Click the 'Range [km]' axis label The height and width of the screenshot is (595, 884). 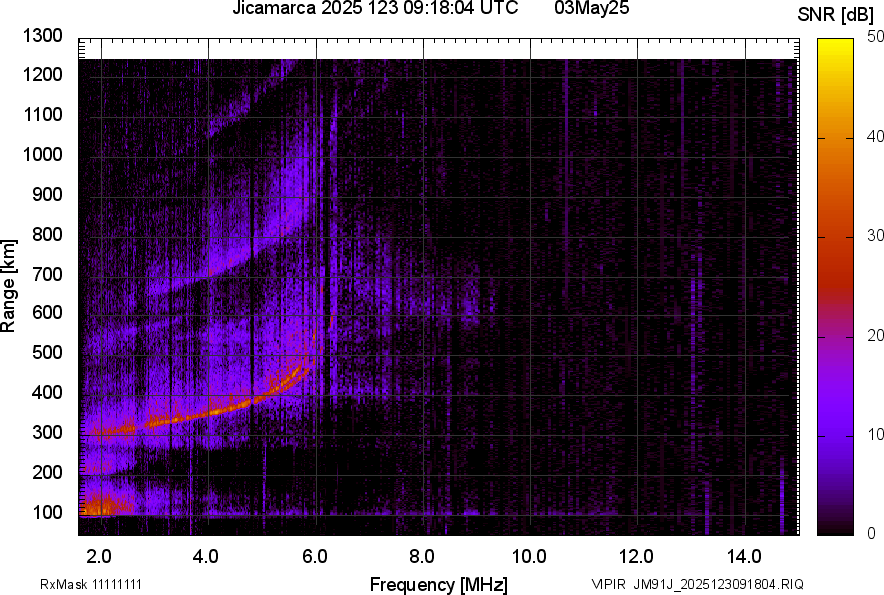point(8,285)
